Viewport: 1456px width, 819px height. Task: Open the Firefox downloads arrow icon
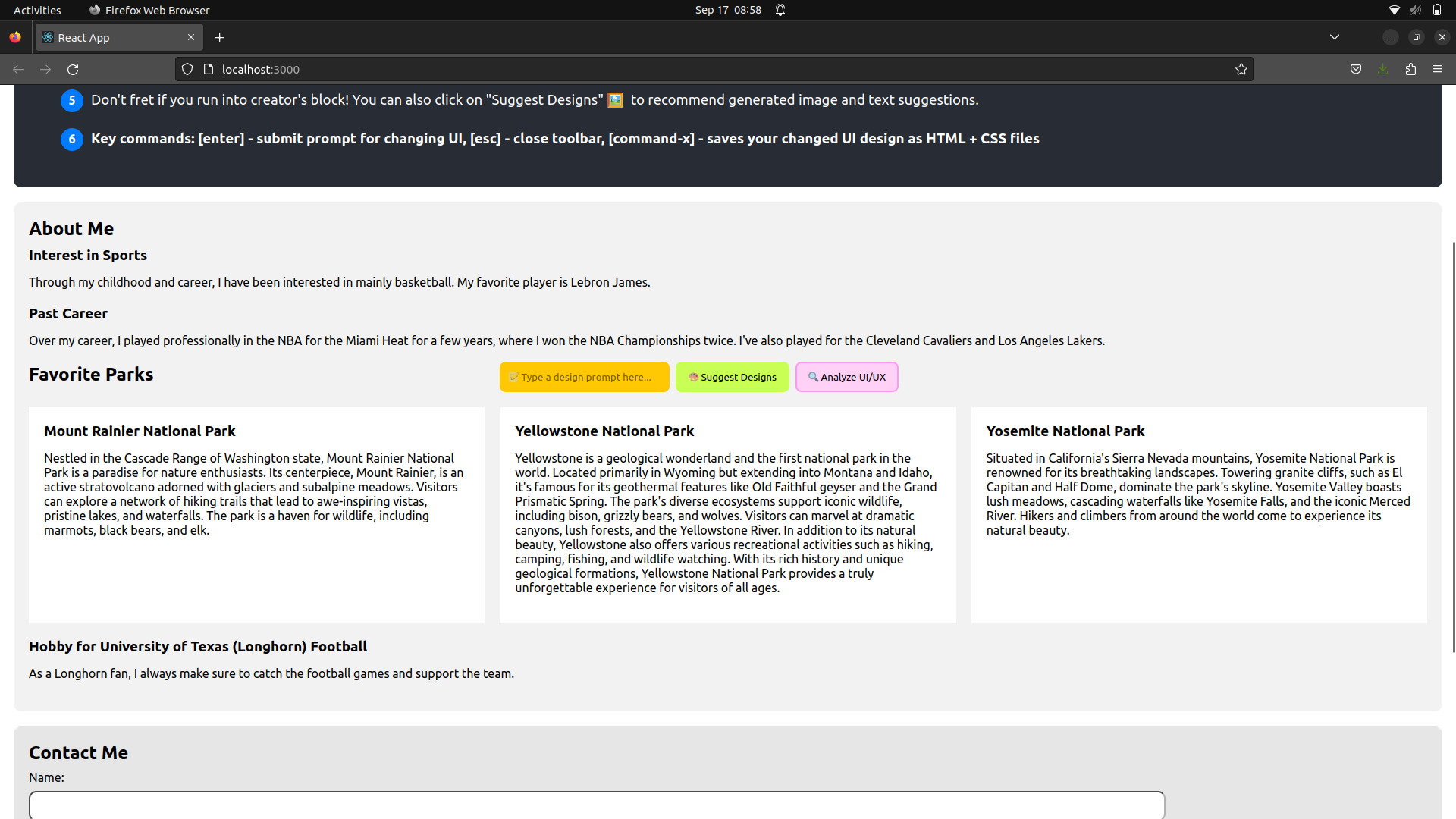tap(1383, 69)
